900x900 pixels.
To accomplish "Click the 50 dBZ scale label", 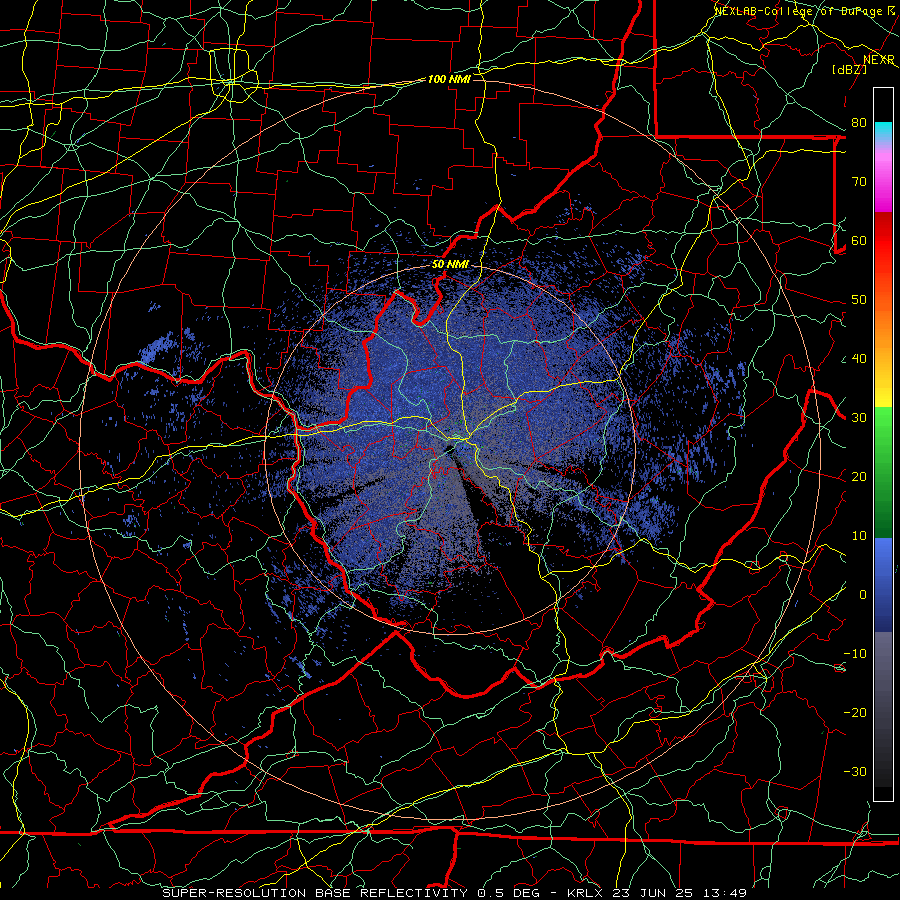I will [x=859, y=300].
